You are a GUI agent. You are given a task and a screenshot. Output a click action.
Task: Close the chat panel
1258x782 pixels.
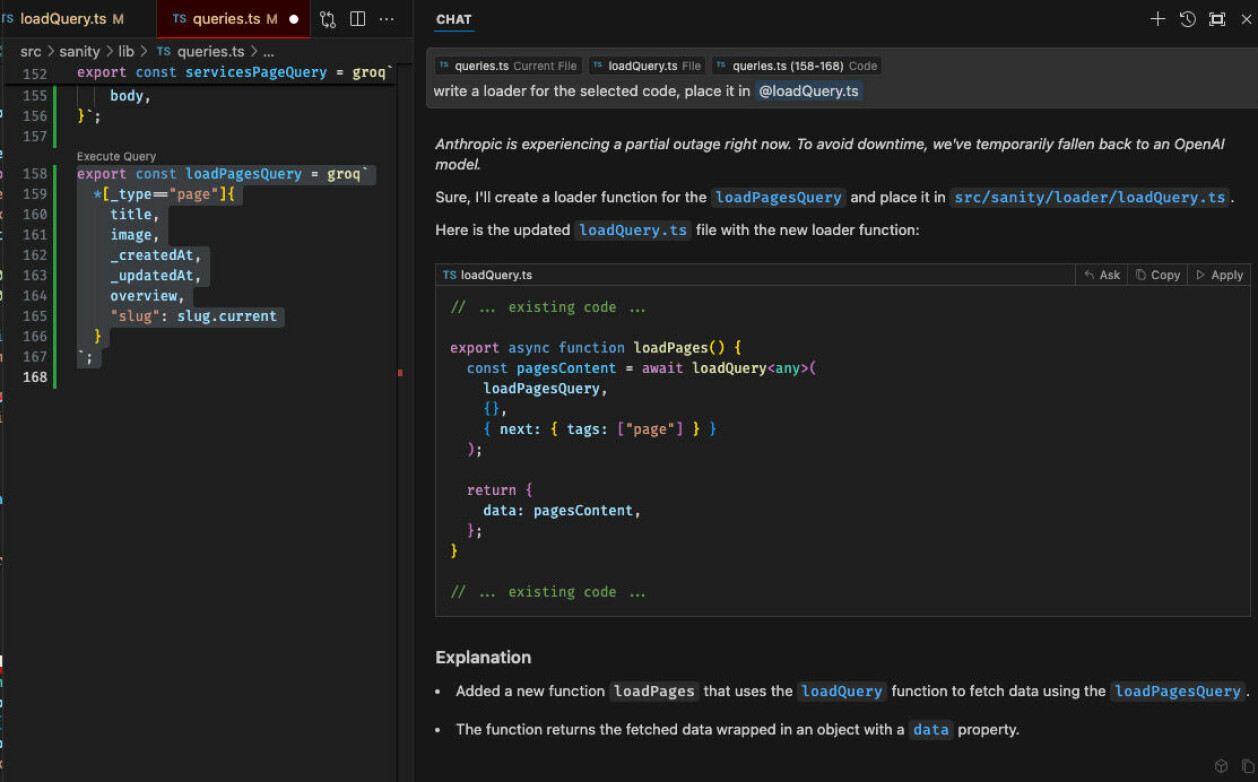[1246, 19]
